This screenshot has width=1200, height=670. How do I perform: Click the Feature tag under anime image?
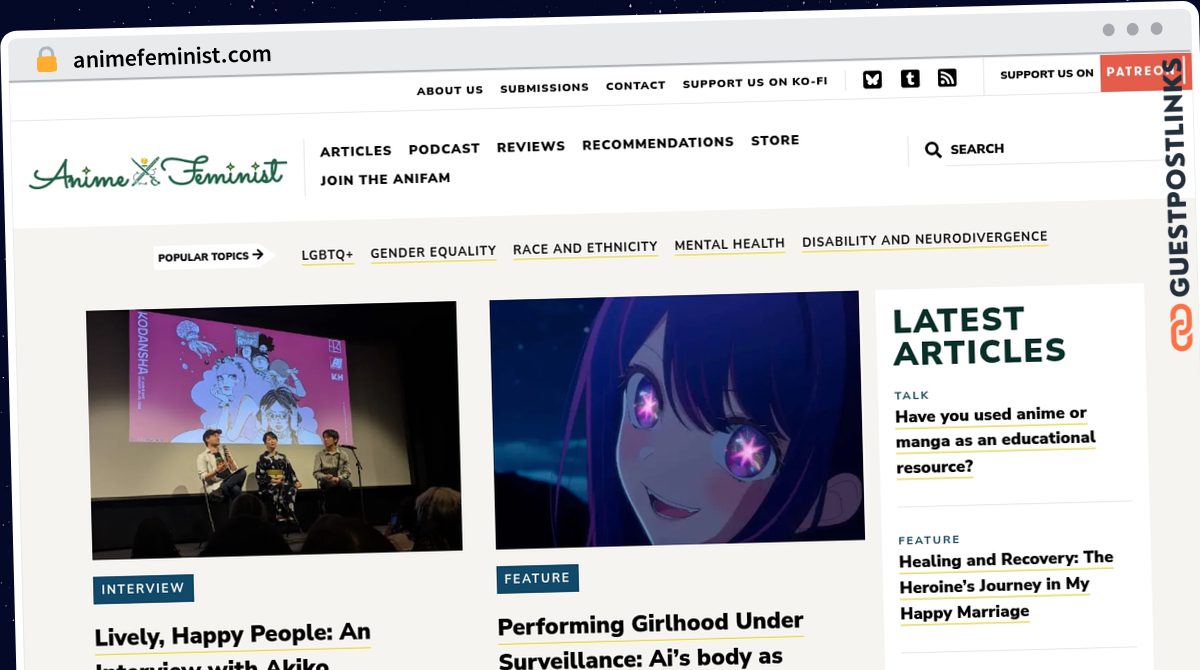click(x=537, y=579)
